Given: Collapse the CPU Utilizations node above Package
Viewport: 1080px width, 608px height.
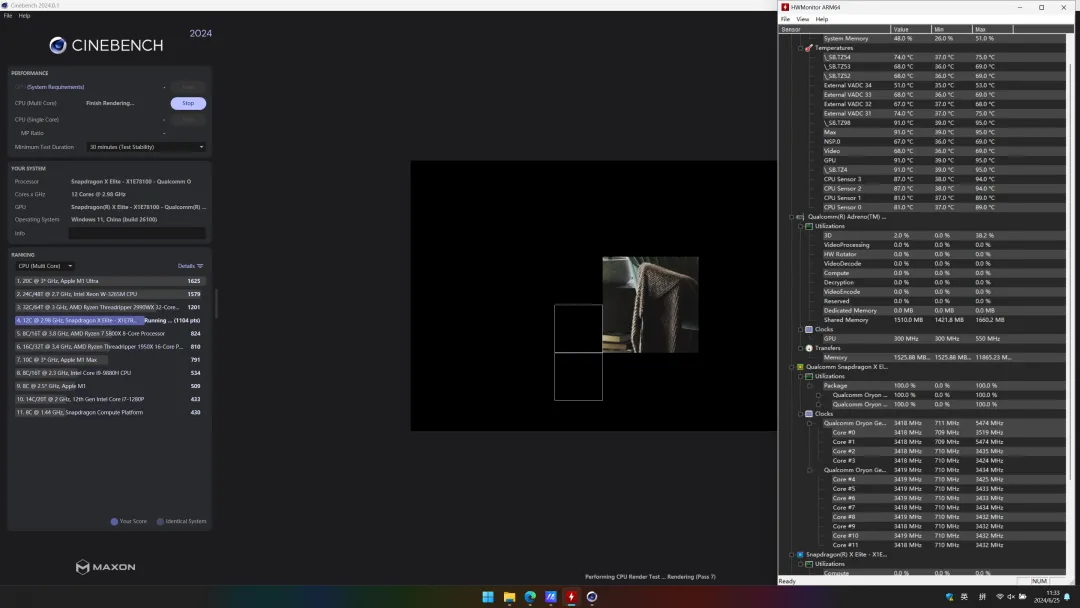Looking at the screenshot, I should tap(800, 376).
